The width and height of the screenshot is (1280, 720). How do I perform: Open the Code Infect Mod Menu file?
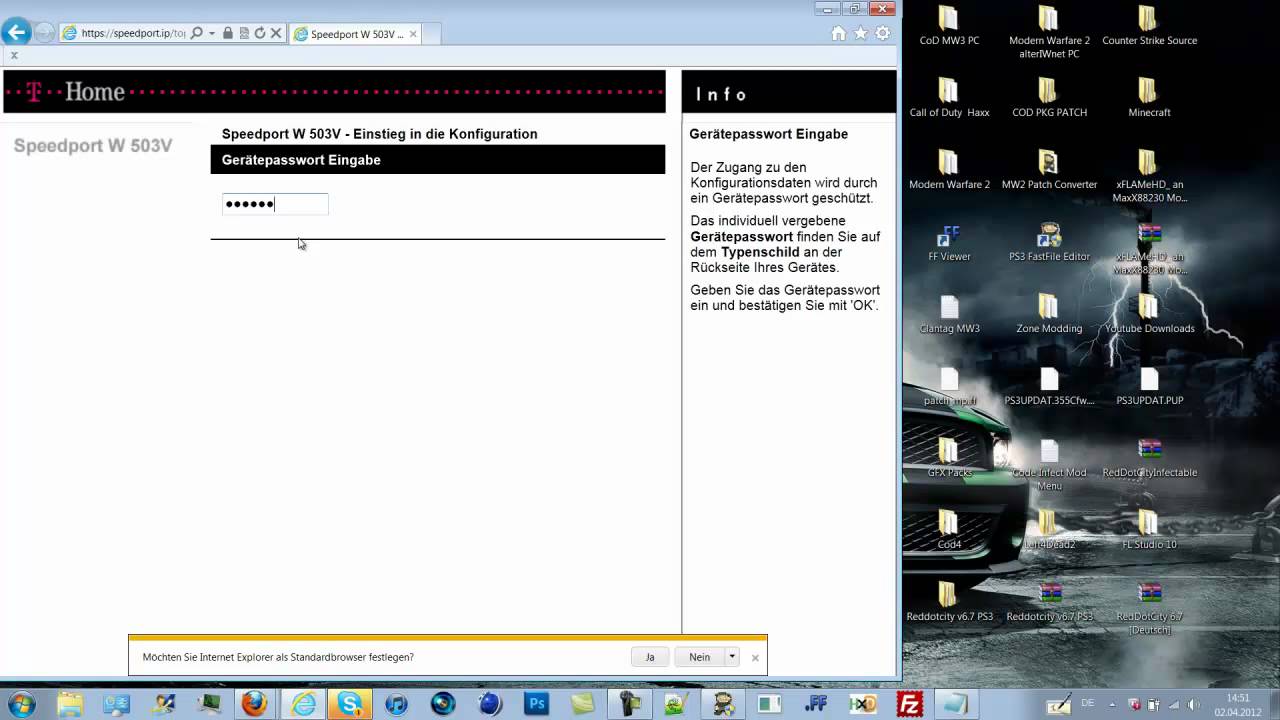click(1049, 465)
